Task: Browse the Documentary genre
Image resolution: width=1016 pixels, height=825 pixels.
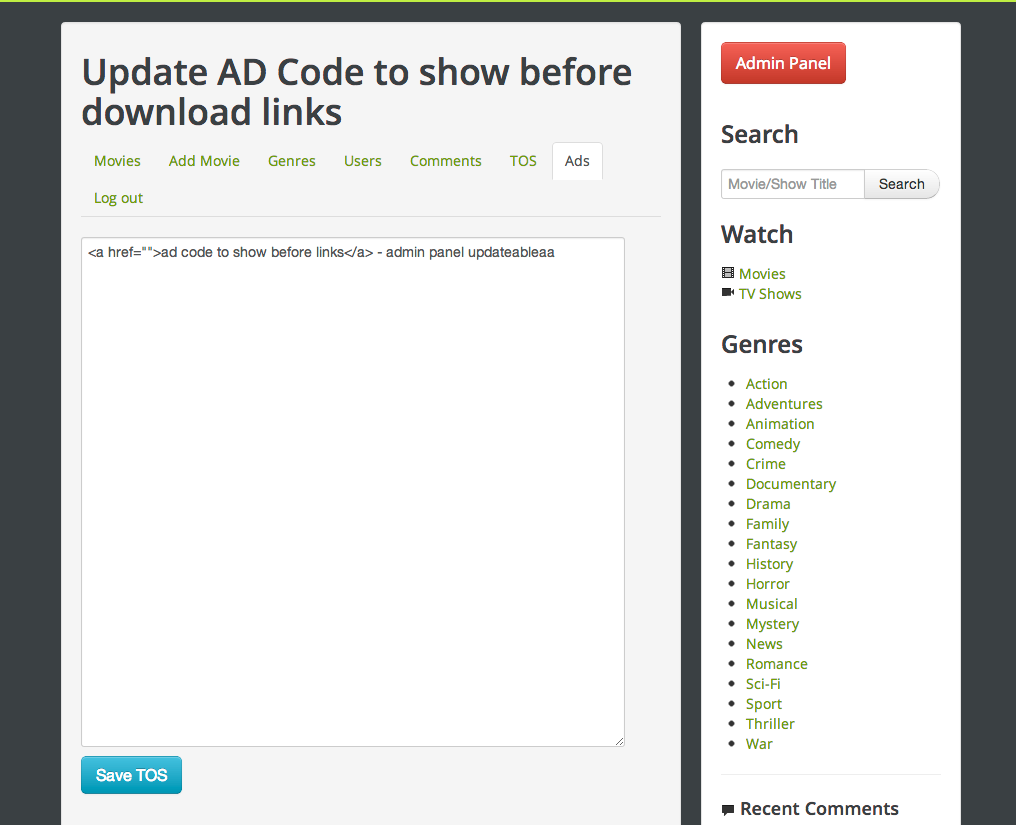Action: coord(790,484)
